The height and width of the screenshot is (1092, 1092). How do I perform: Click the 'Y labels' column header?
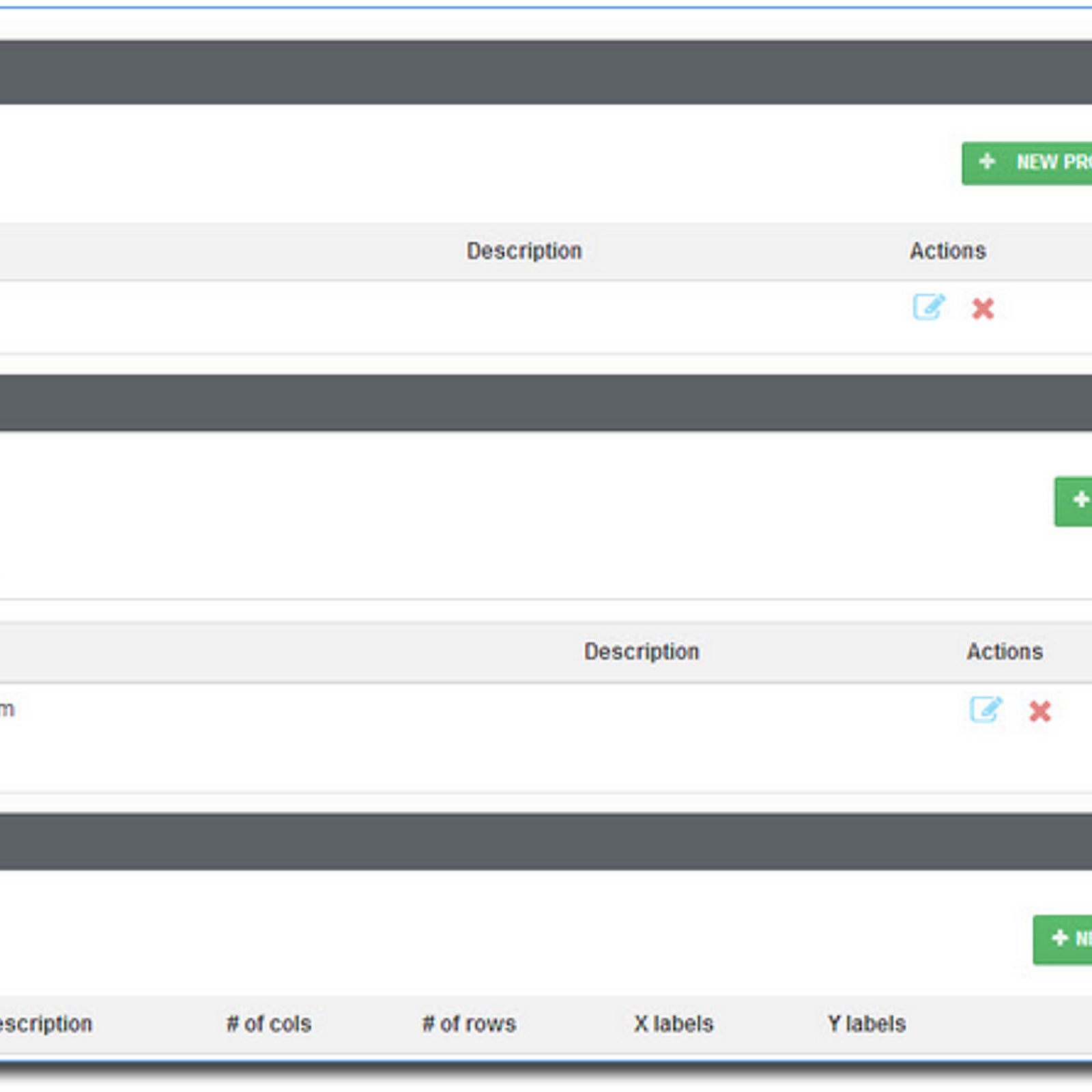tap(867, 1024)
